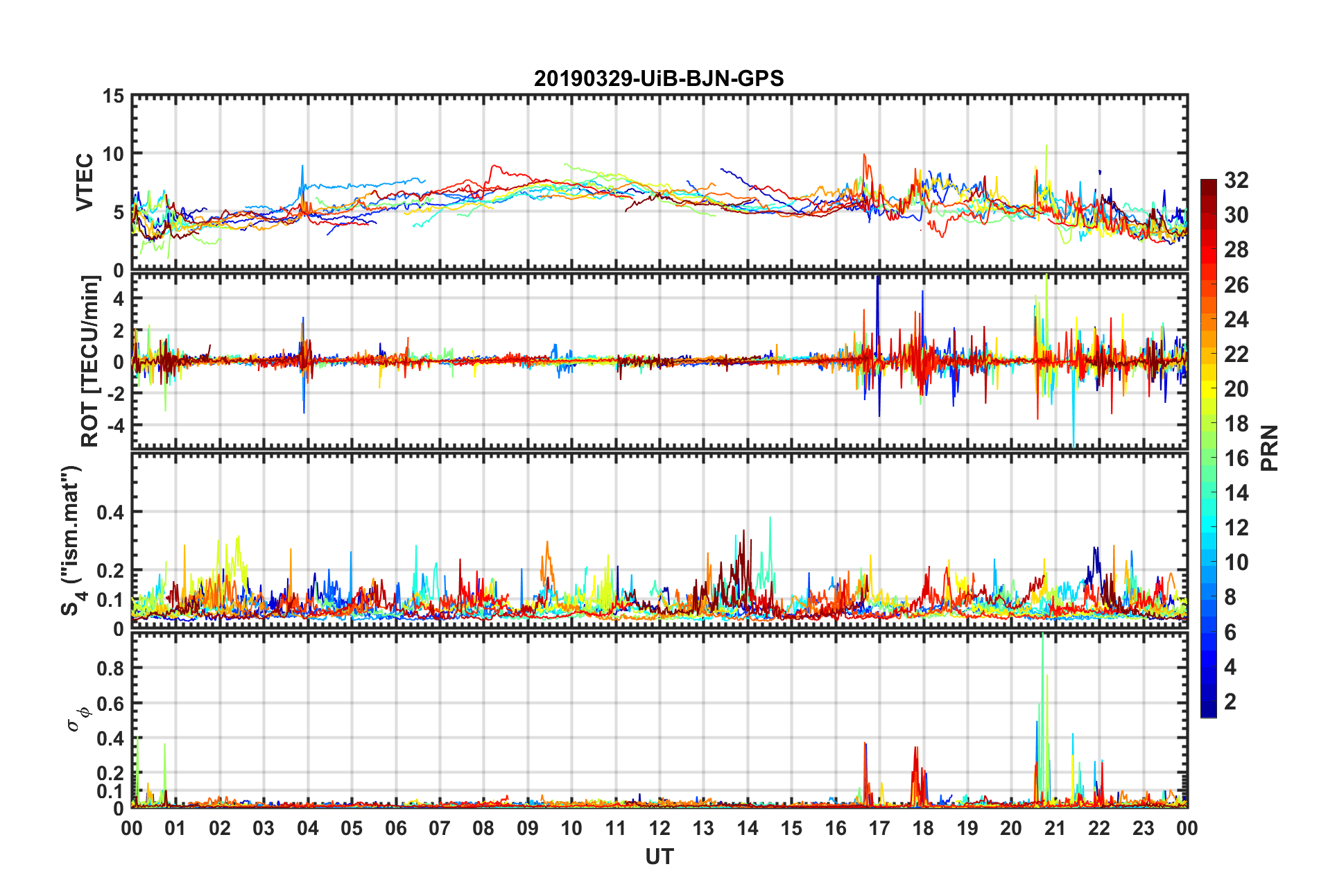
Task: Click x-axis hour label 03
Action: click(264, 828)
